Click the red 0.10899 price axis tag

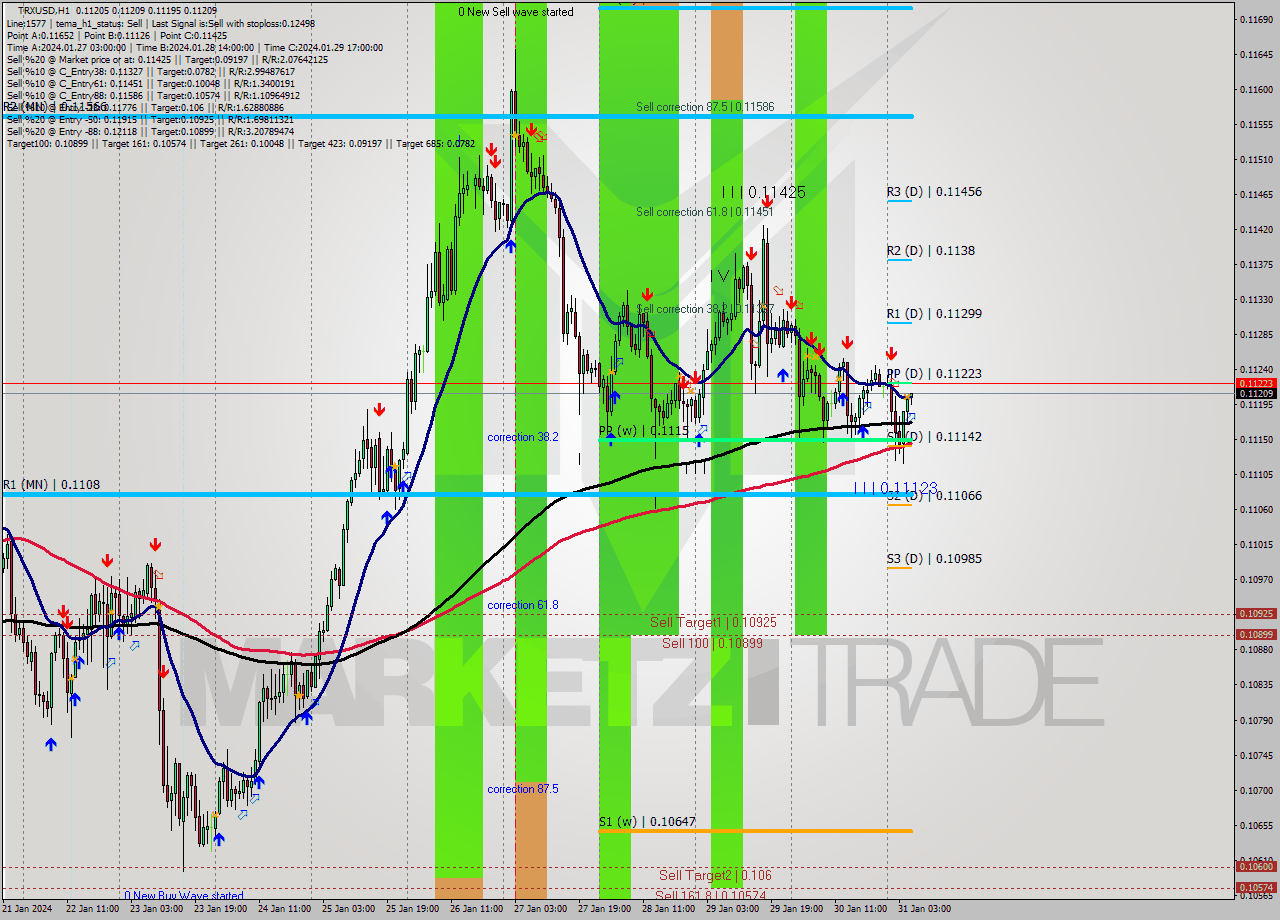click(x=1256, y=635)
